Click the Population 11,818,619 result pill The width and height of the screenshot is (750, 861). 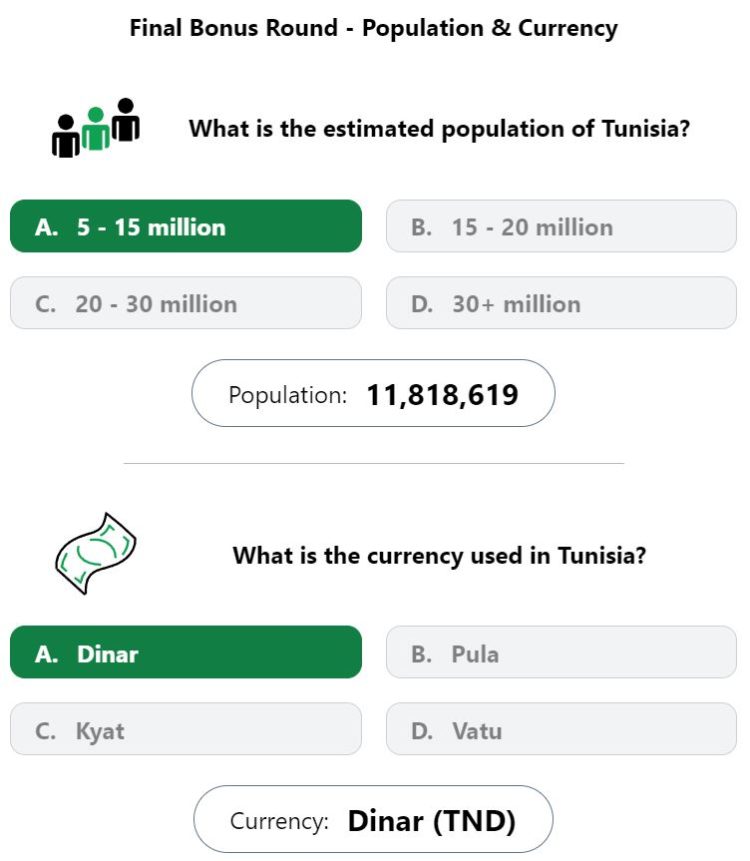coord(373,393)
